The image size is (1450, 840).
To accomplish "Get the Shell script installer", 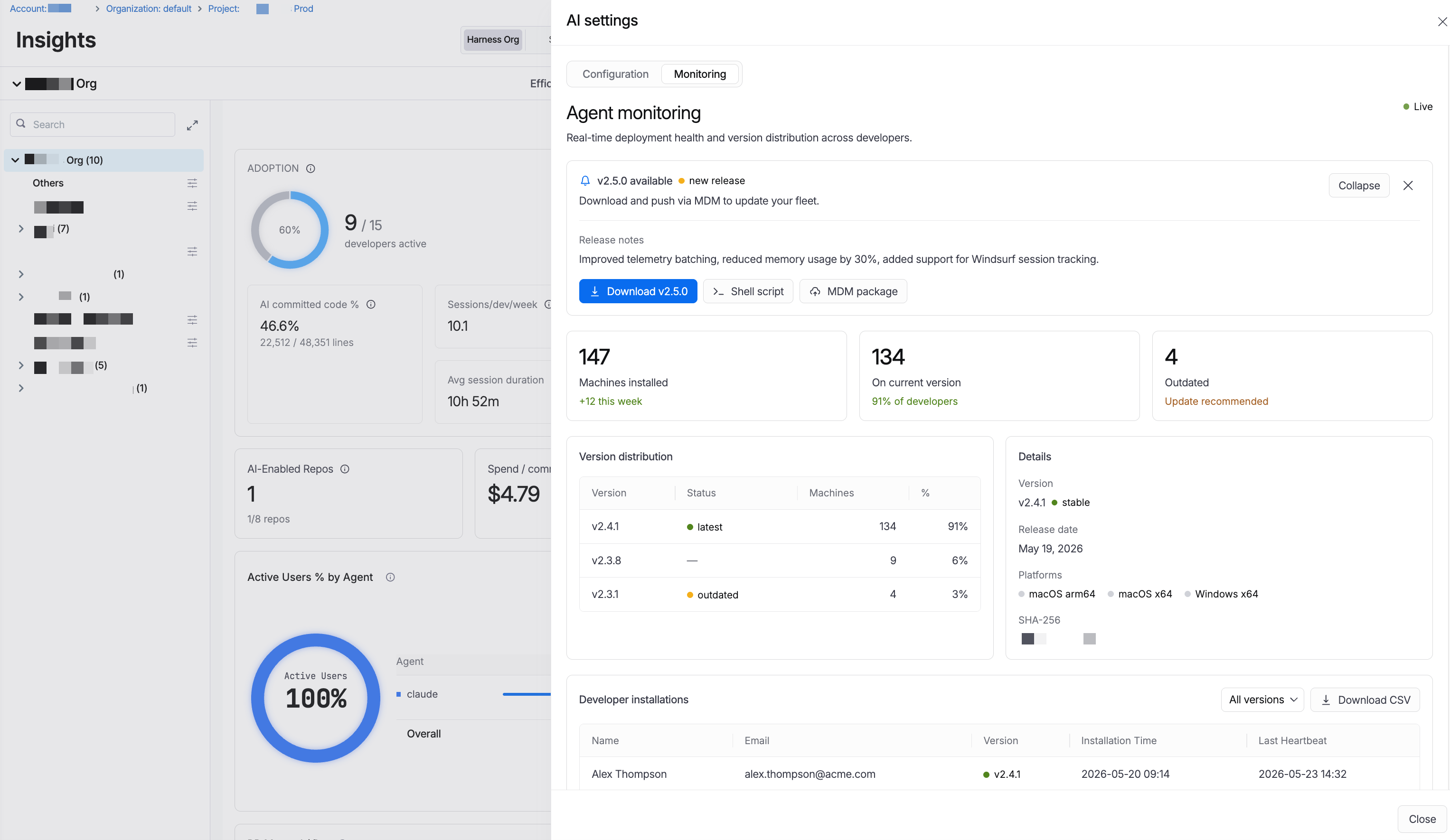I will tap(747, 291).
